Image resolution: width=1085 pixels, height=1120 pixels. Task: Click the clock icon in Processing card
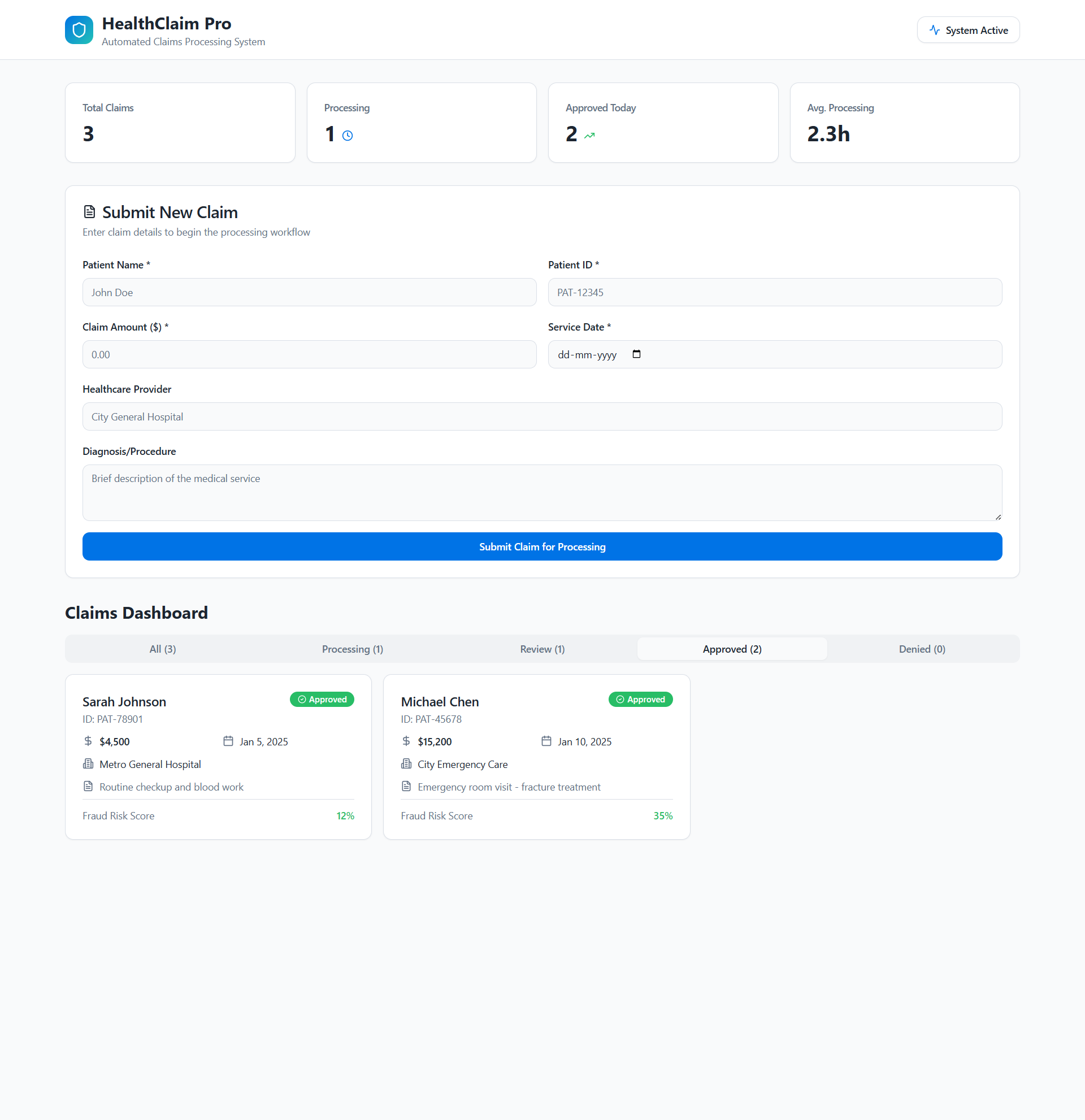[348, 136]
